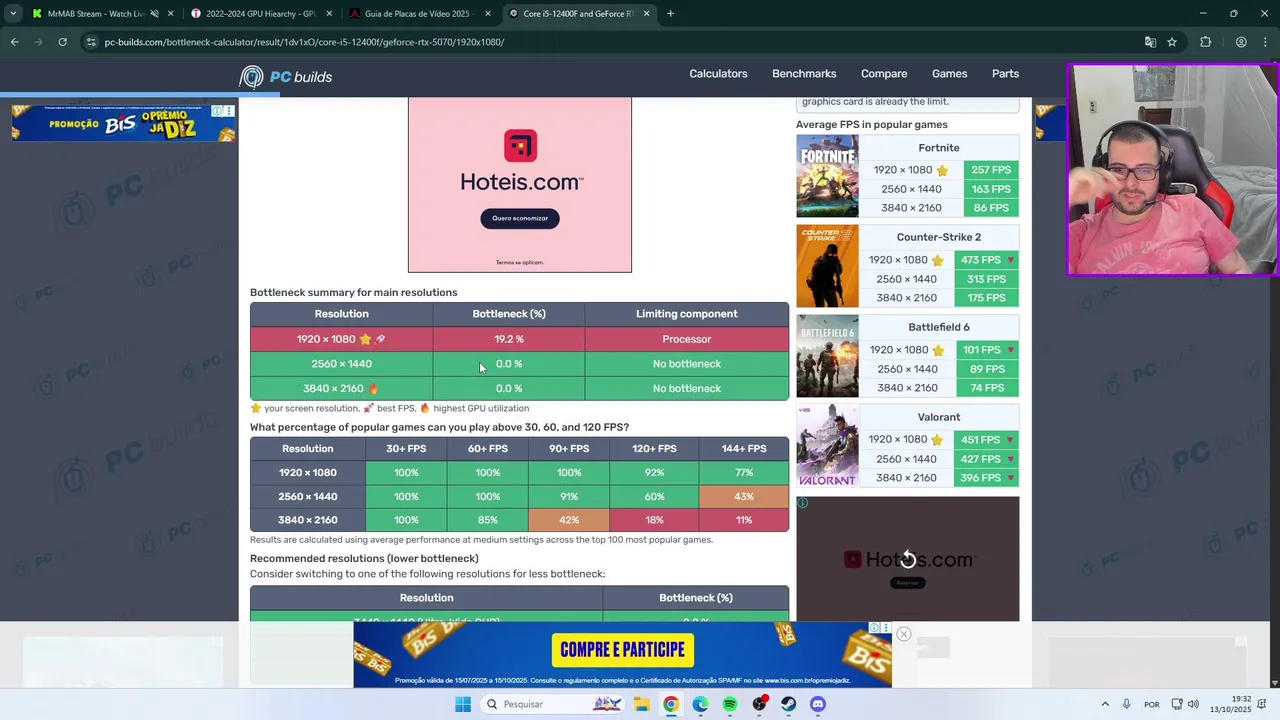Click the Fortnite 257 FPS value
1280x720 pixels.
pos(991,170)
